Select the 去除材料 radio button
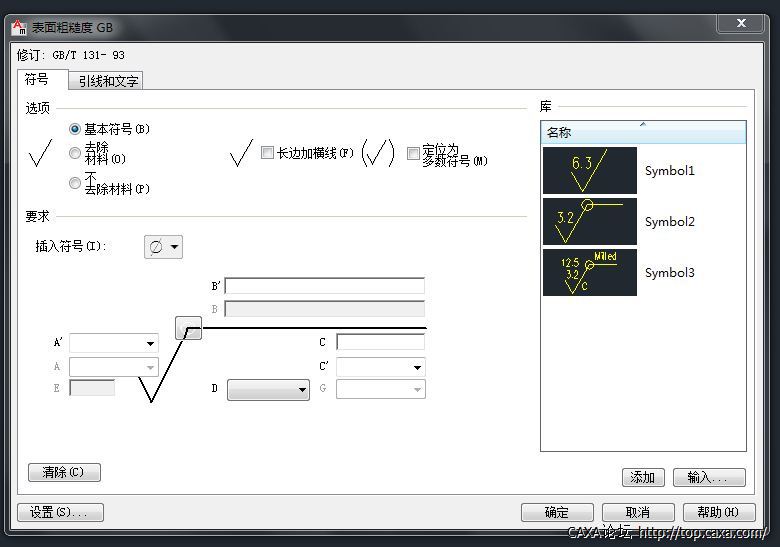780x547 pixels. [75, 153]
